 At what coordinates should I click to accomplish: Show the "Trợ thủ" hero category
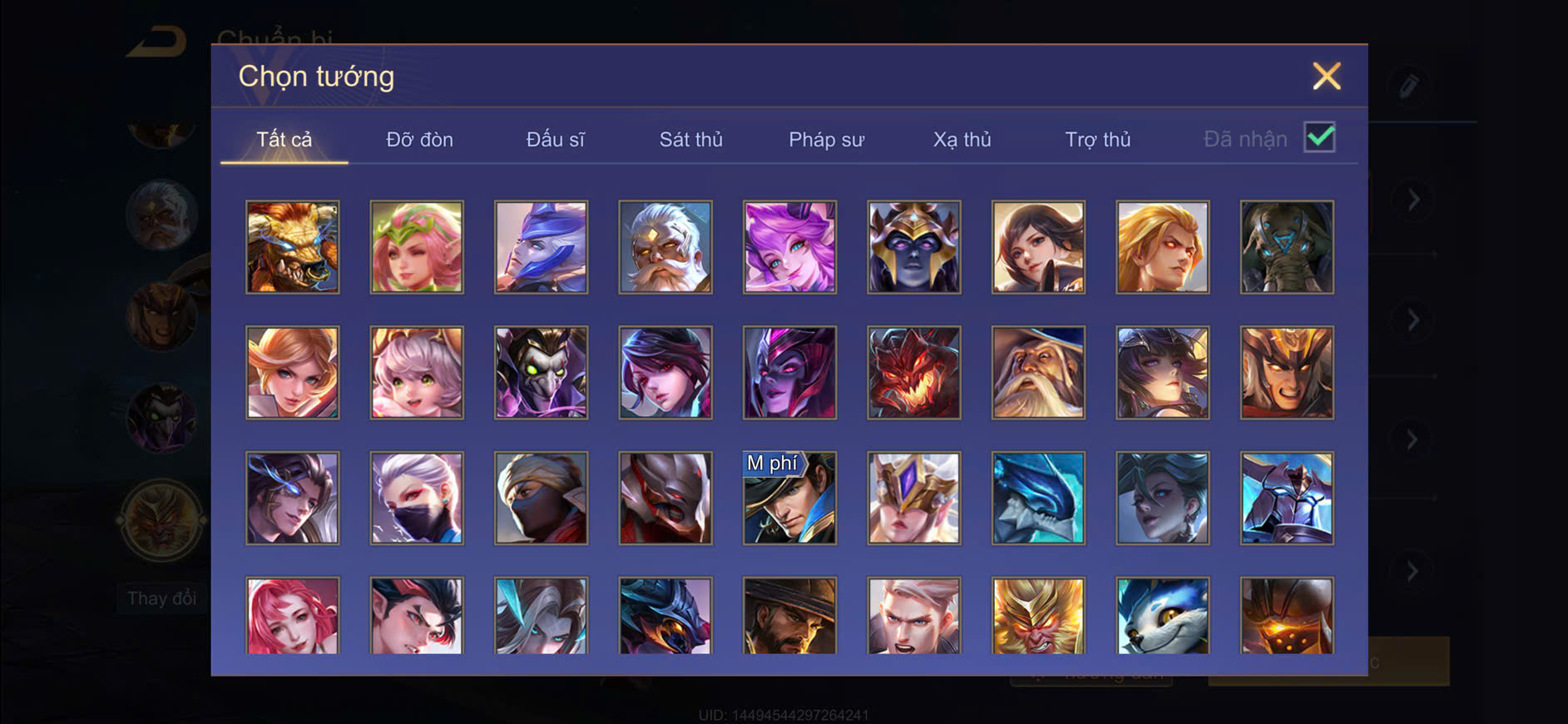point(1097,139)
